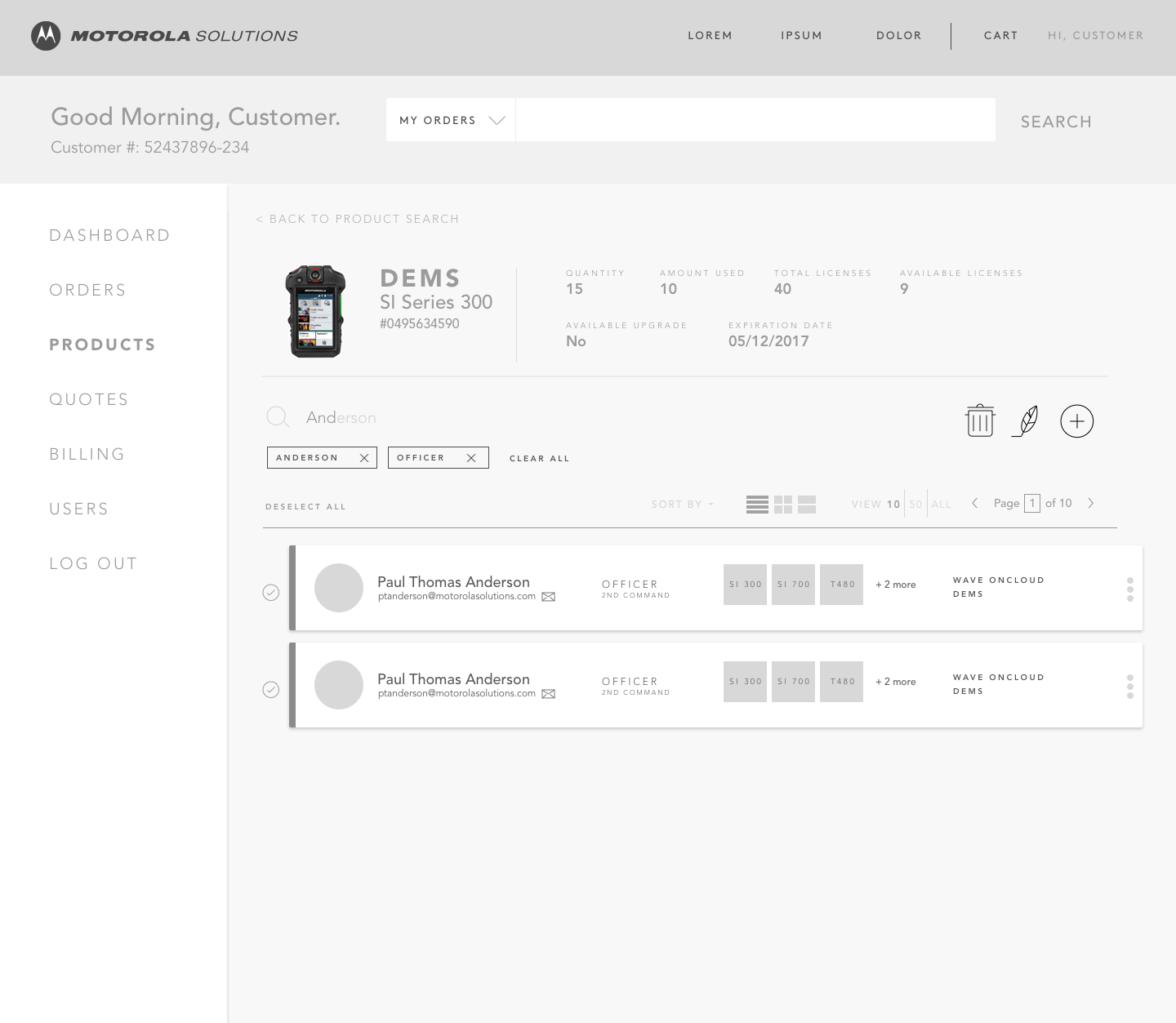Click SI 300 tag in second row

pyautogui.click(x=745, y=682)
